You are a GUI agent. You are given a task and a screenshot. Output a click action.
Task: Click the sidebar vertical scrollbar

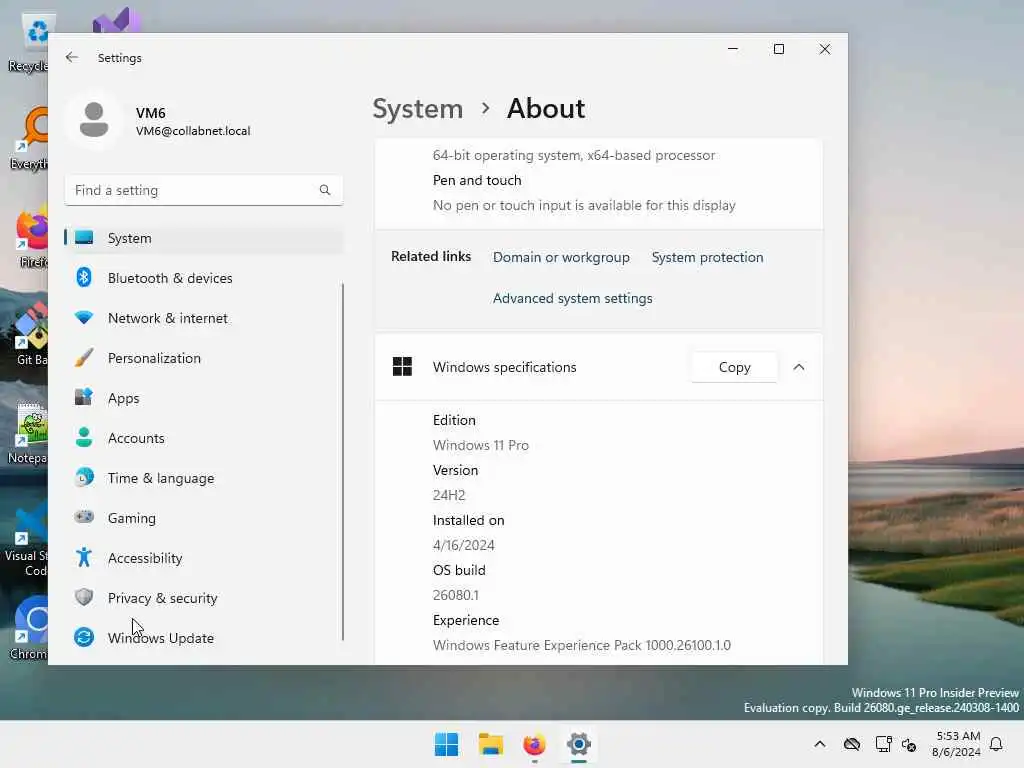(x=343, y=462)
